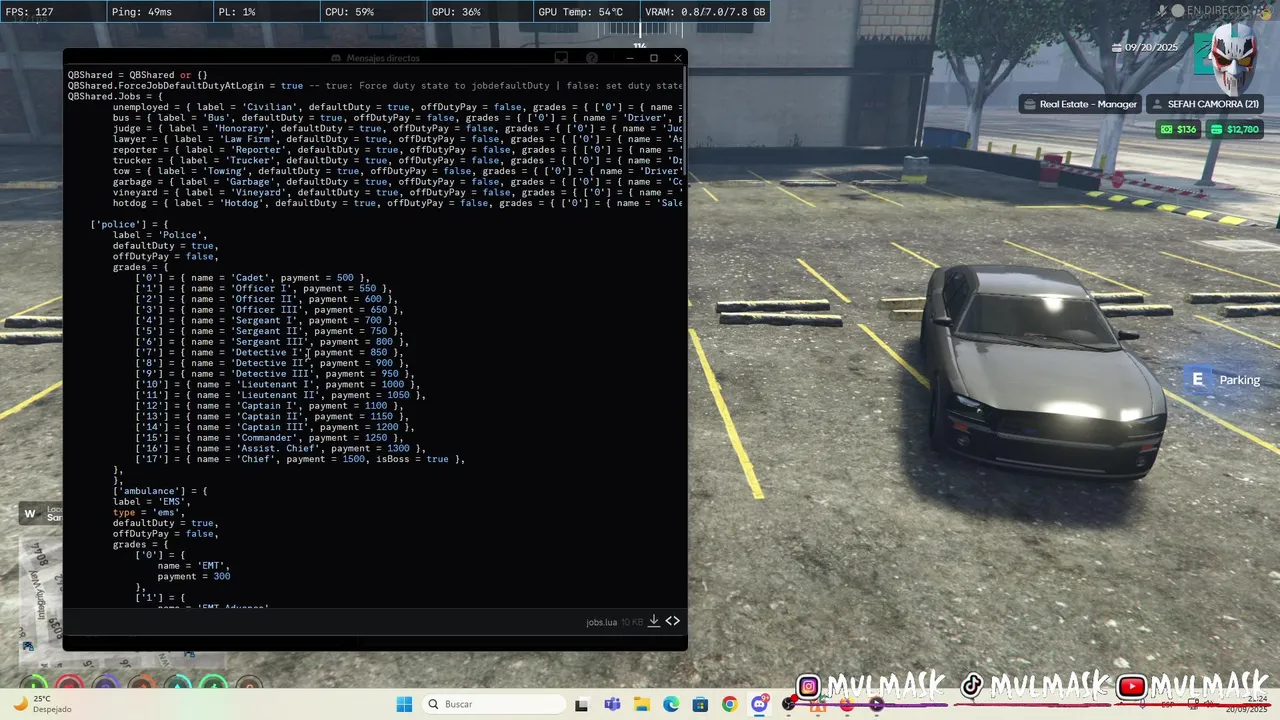Screen dimensions: 1280x720
Task: Click the 'Detective III' payment 950 line
Action: [x=274, y=374]
